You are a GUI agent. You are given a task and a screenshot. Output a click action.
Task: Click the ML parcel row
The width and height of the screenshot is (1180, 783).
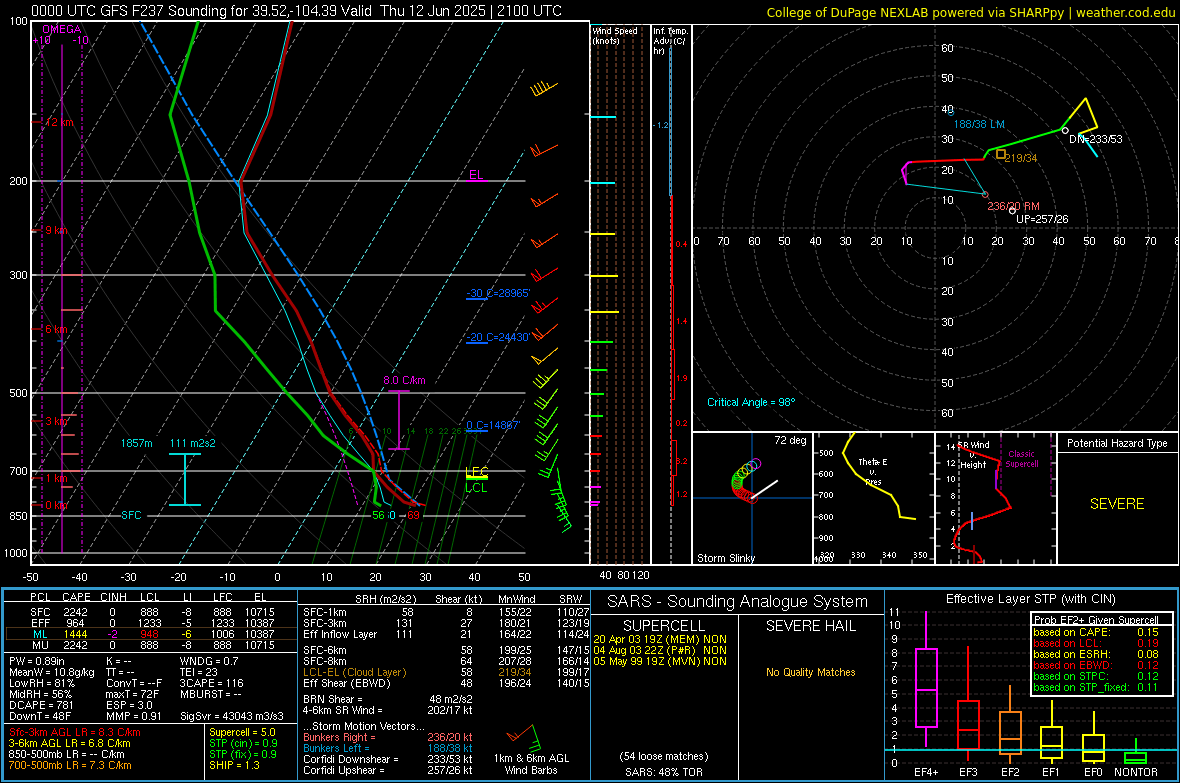click(x=151, y=634)
